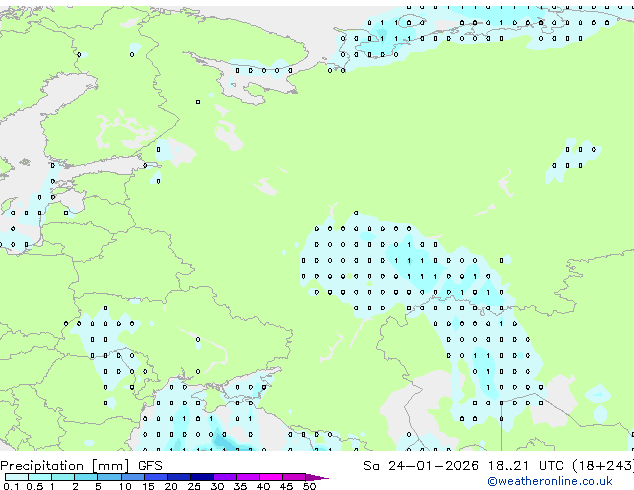Click the legend value label '45'
The width and height of the screenshot is (634, 490).
tap(286, 486)
